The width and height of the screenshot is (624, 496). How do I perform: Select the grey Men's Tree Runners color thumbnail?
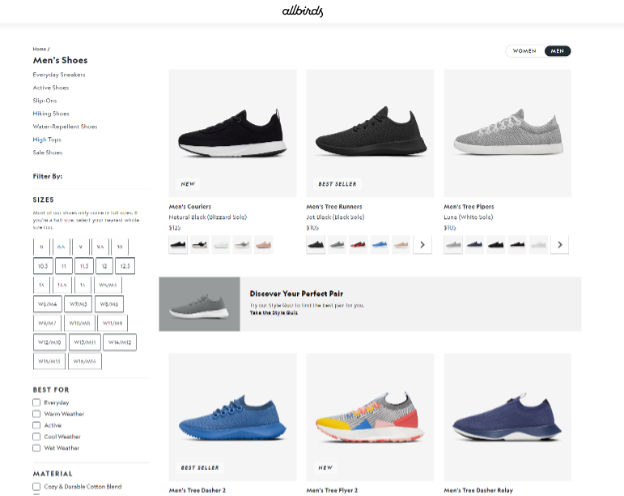click(x=337, y=244)
